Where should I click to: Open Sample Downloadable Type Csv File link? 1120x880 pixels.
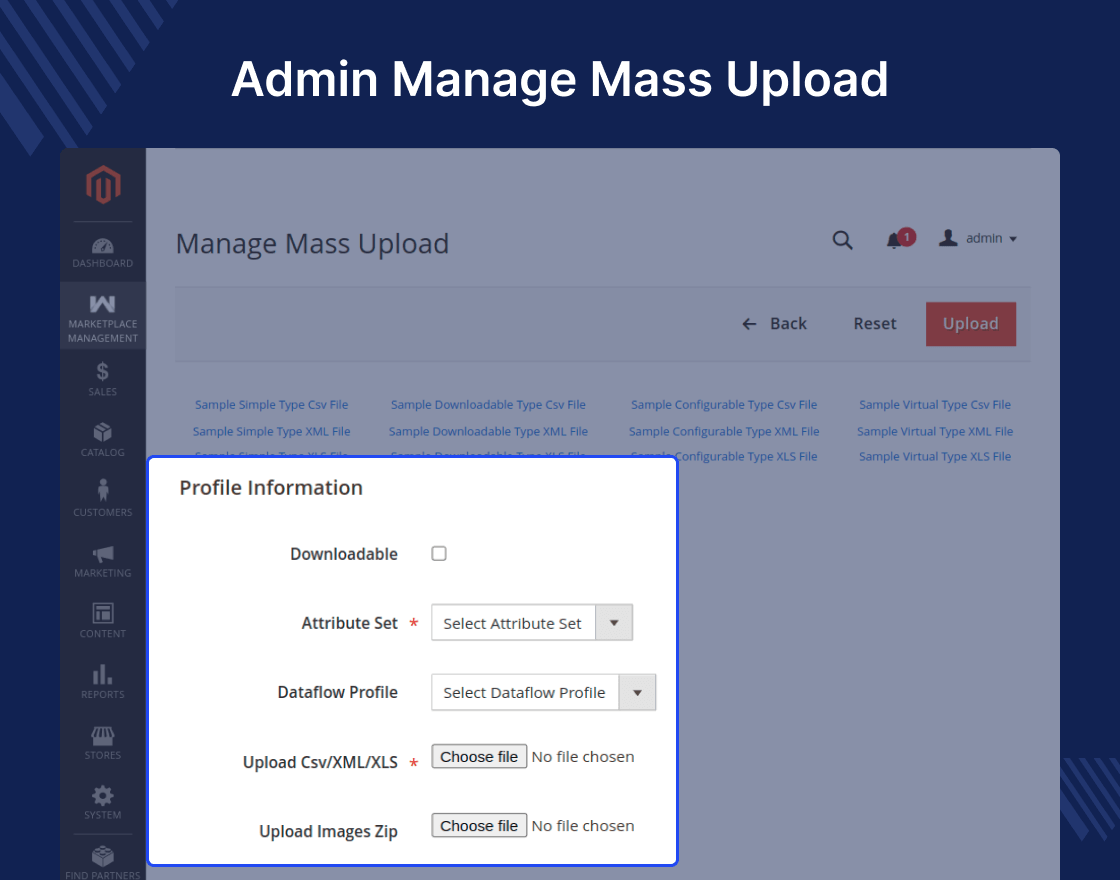pyautogui.click(x=488, y=404)
